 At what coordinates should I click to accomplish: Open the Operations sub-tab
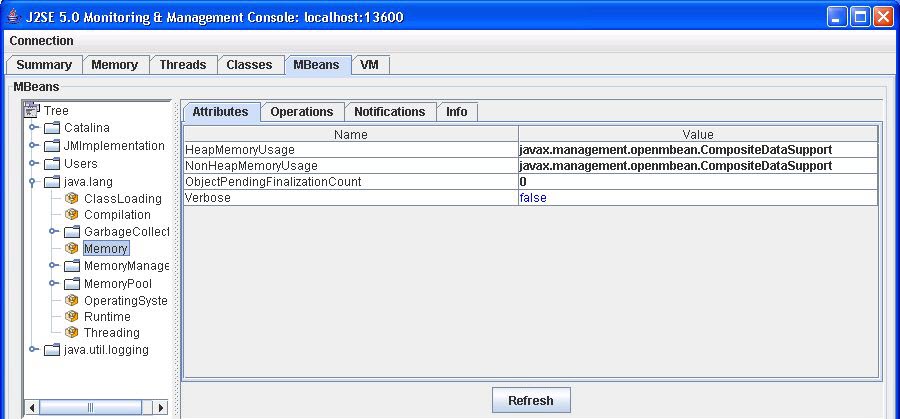(x=302, y=112)
